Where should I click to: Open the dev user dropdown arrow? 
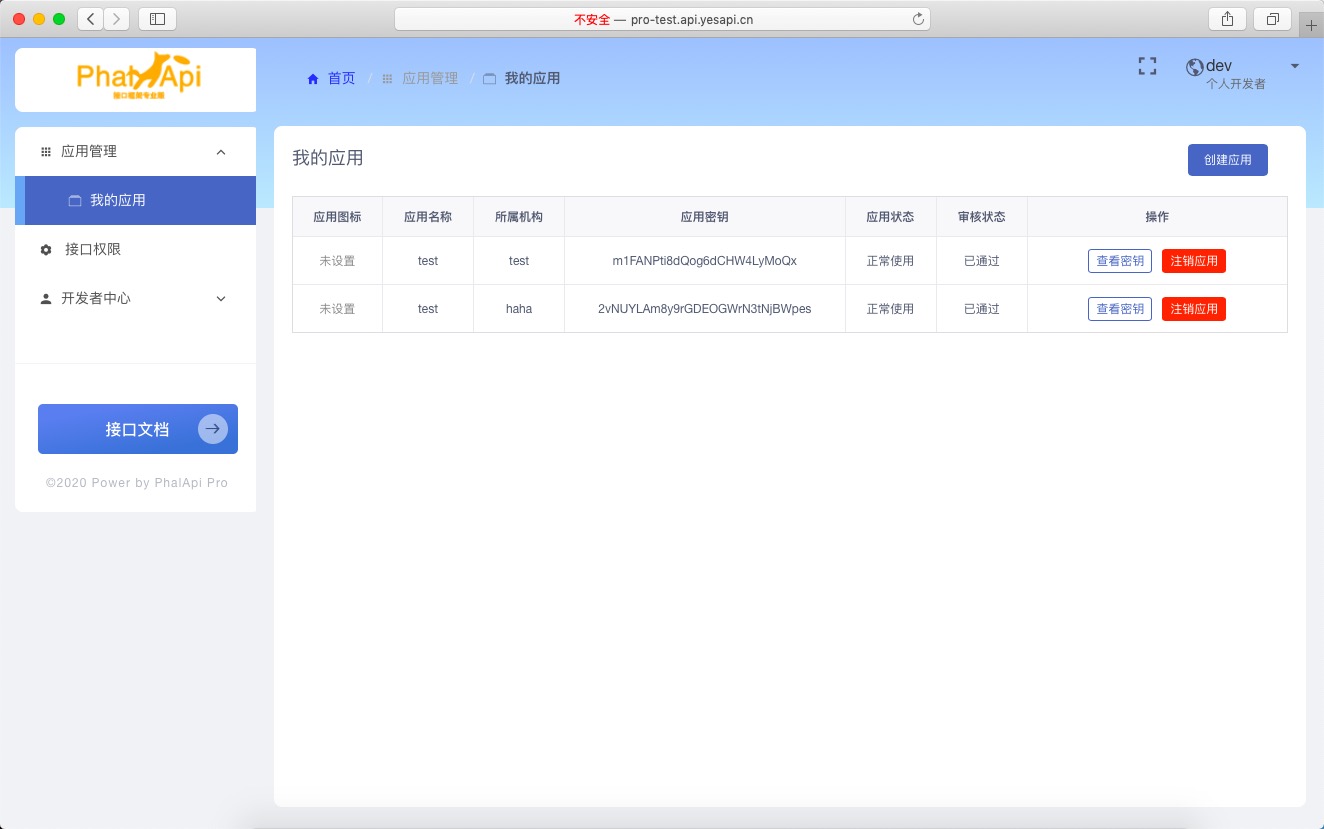pyautogui.click(x=1295, y=66)
